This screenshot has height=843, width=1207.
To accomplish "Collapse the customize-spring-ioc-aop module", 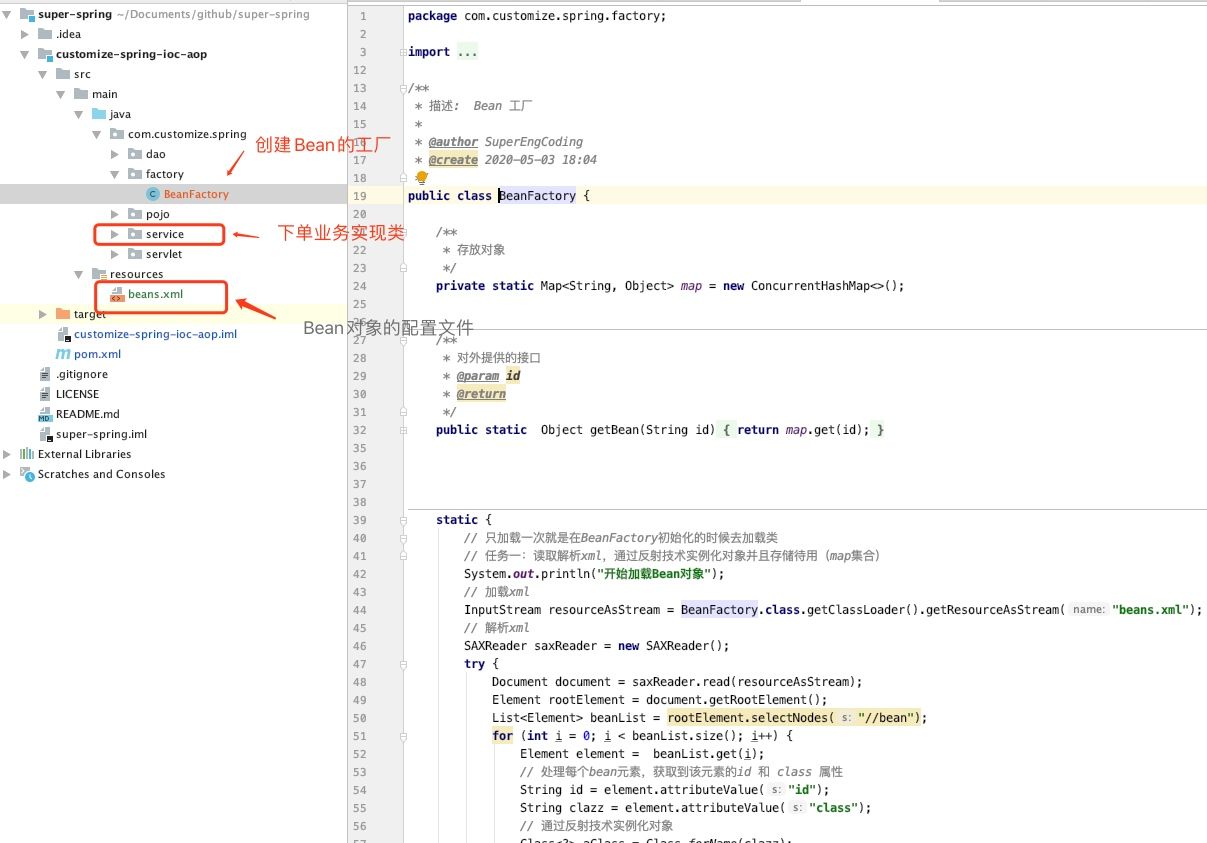I will (25, 54).
